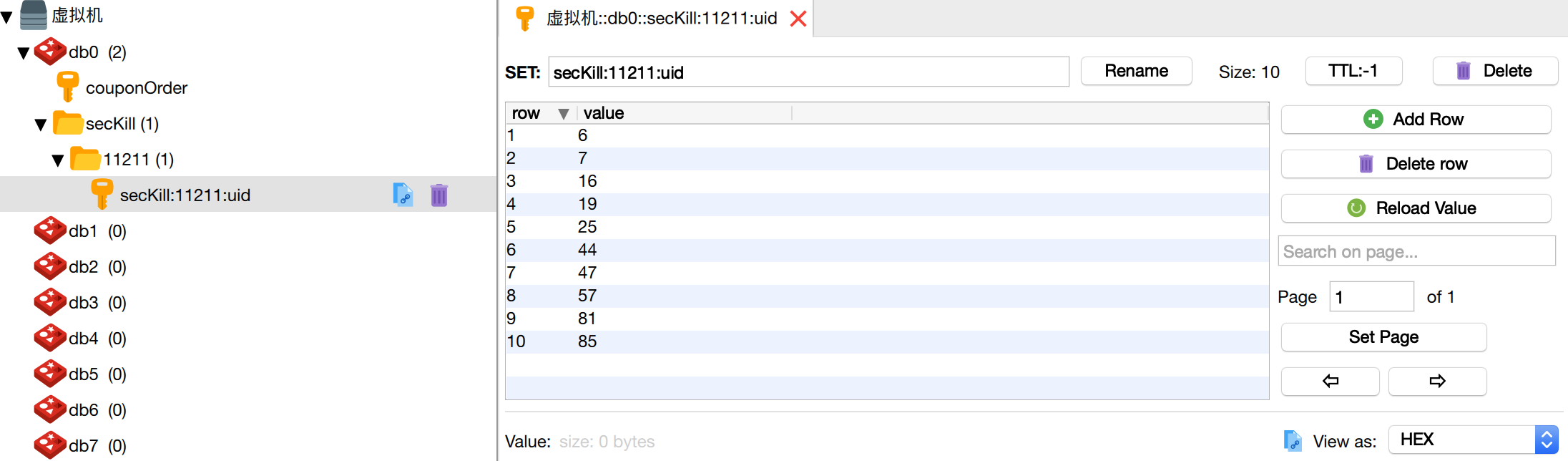Click Add Row button
Screen dimensions: 1568x461
[1415, 120]
